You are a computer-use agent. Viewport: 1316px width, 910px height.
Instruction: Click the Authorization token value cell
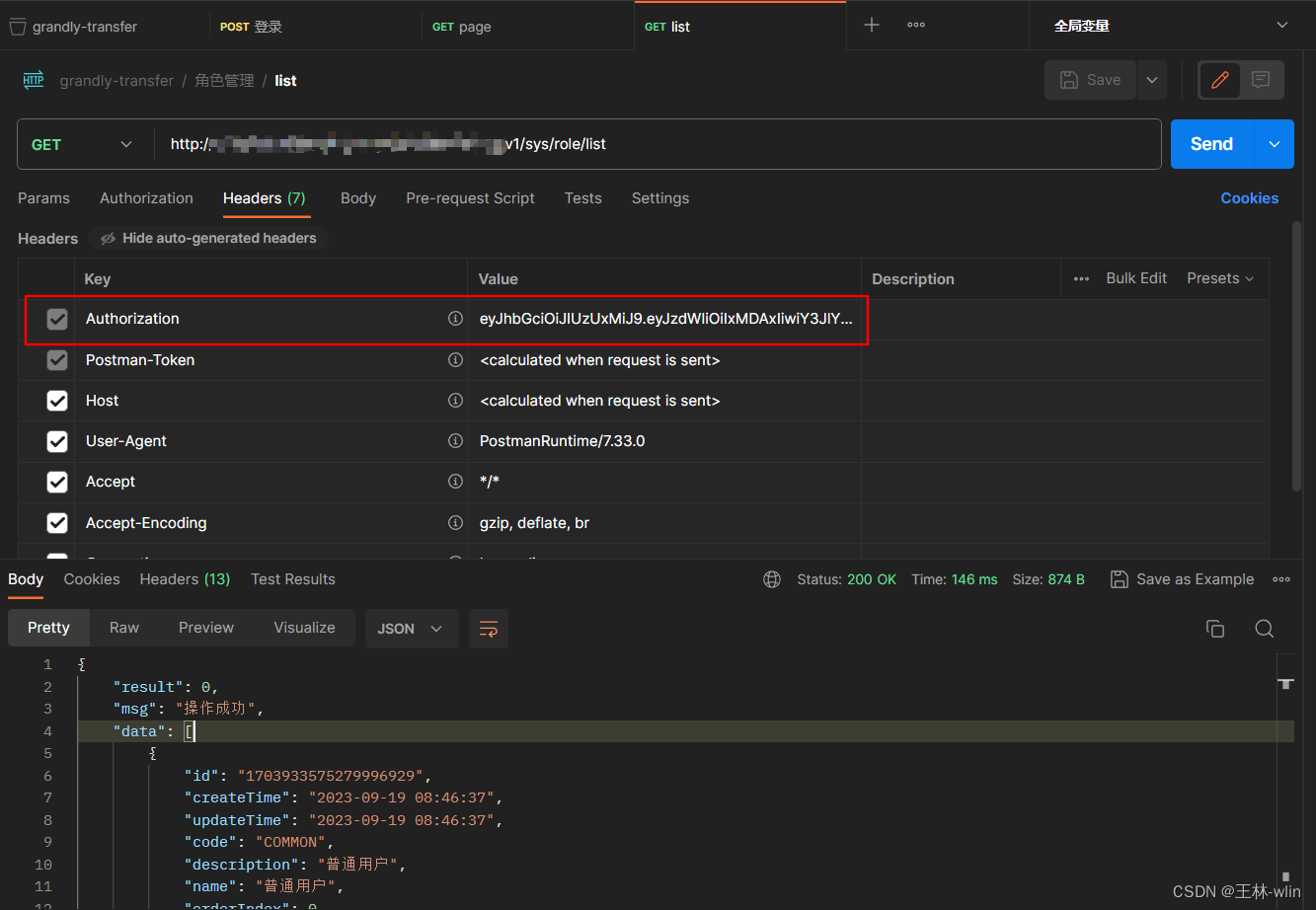click(665, 319)
